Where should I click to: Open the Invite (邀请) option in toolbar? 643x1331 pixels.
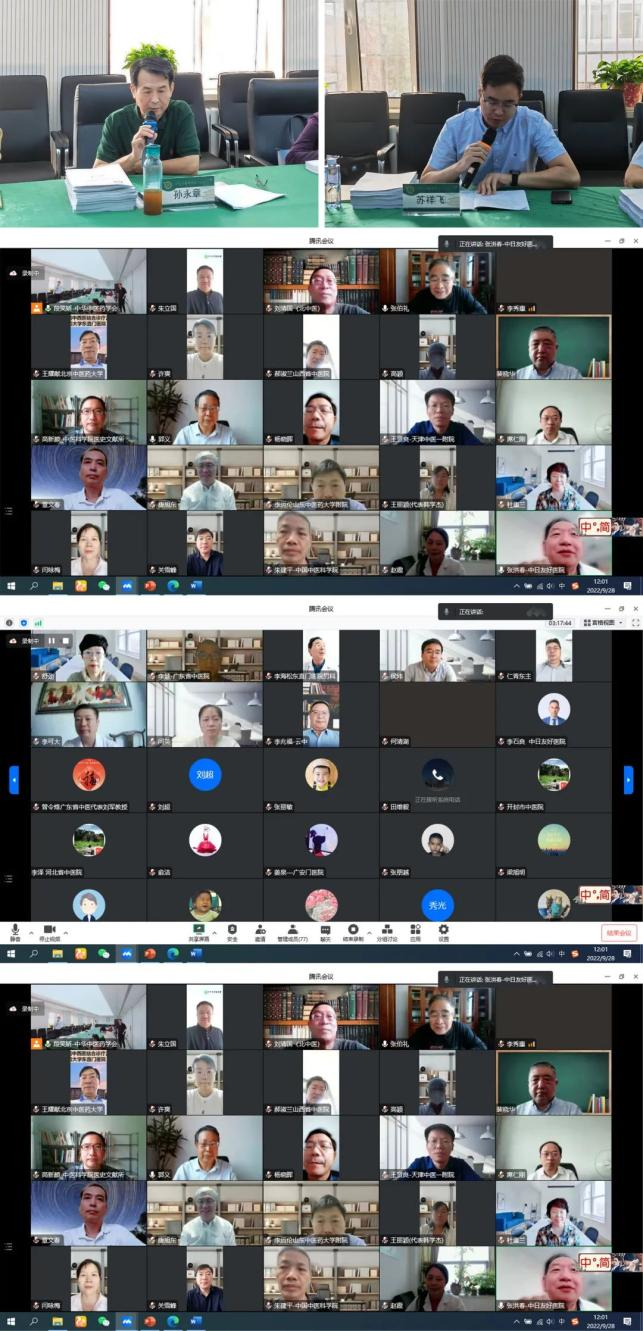click(260, 930)
